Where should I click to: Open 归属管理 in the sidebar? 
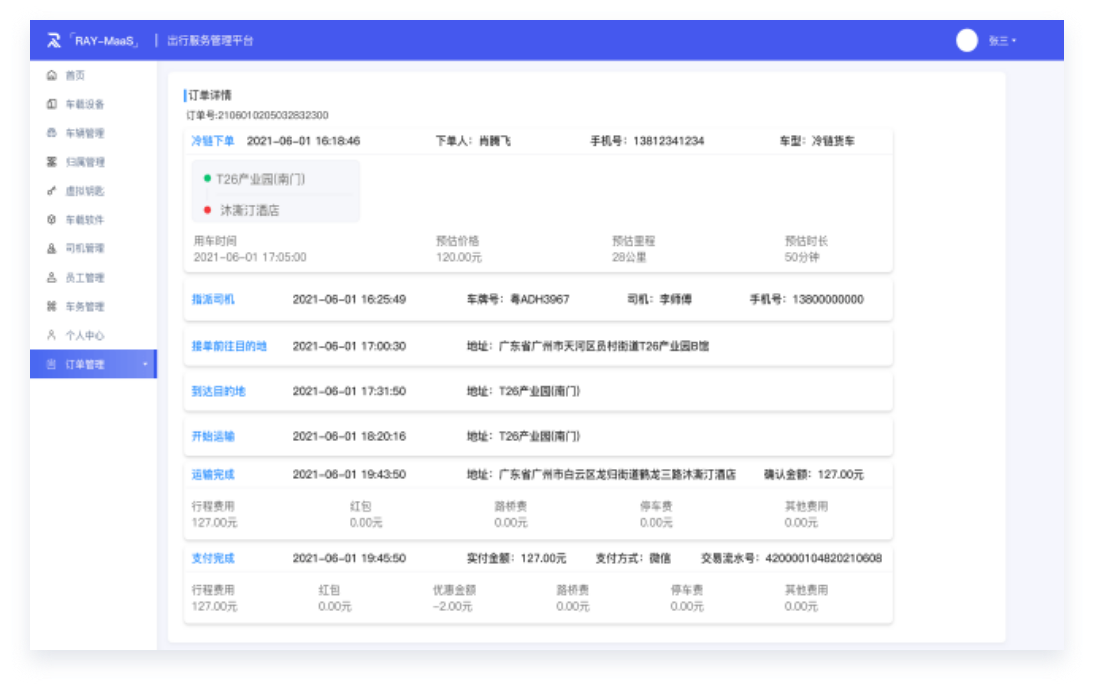(x=84, y=162)
